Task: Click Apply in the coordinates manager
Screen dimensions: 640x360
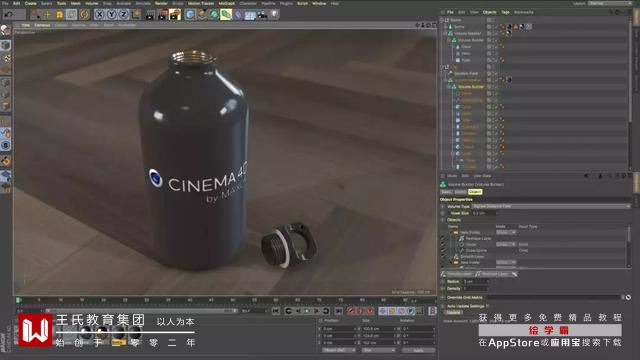Action: 418,350
